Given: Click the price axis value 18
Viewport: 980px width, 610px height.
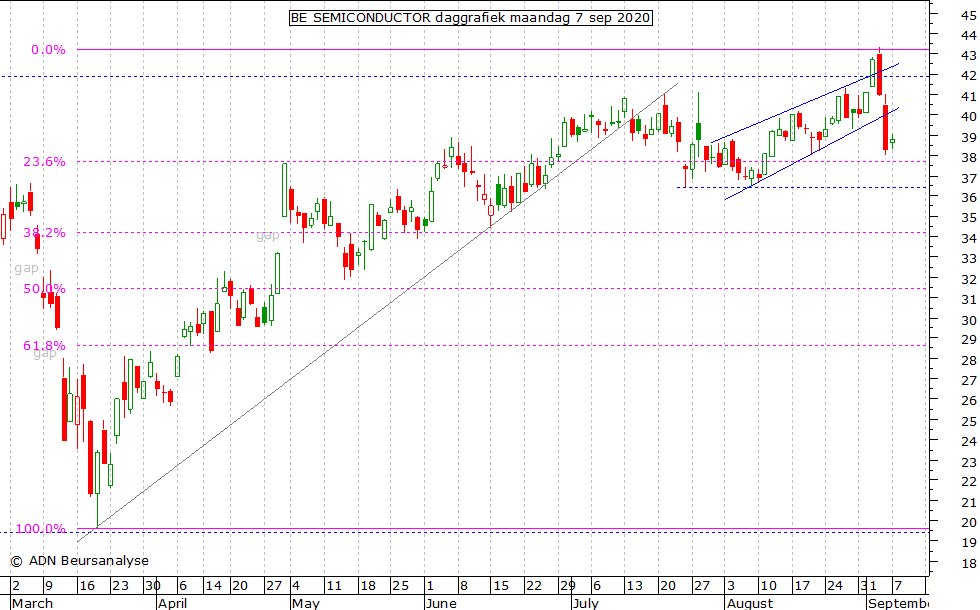Looking at the screenshot, I should point(969,564).
